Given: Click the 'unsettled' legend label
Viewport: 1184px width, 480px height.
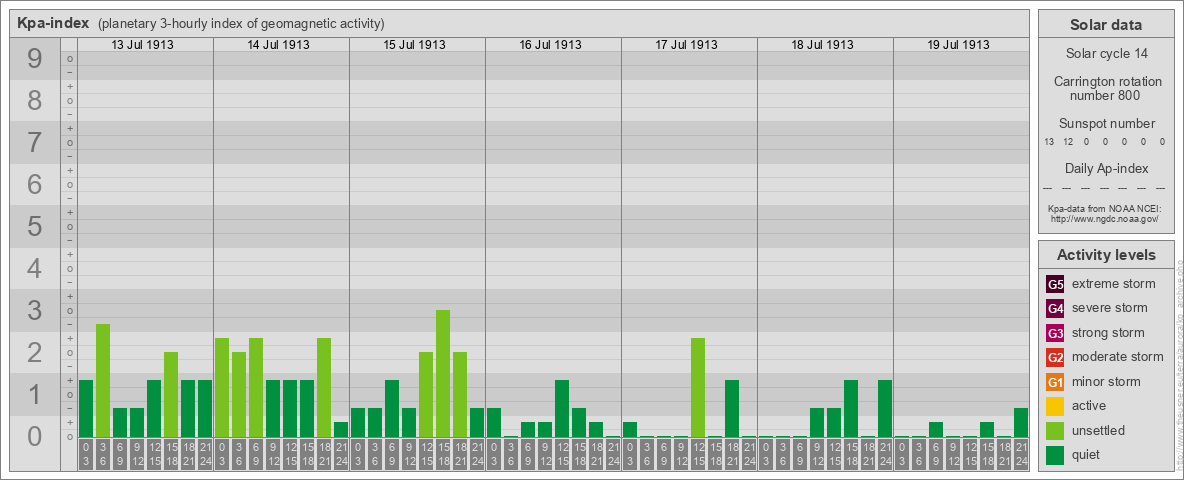Looking at the screenshot, I should (x=1099, y=431).
